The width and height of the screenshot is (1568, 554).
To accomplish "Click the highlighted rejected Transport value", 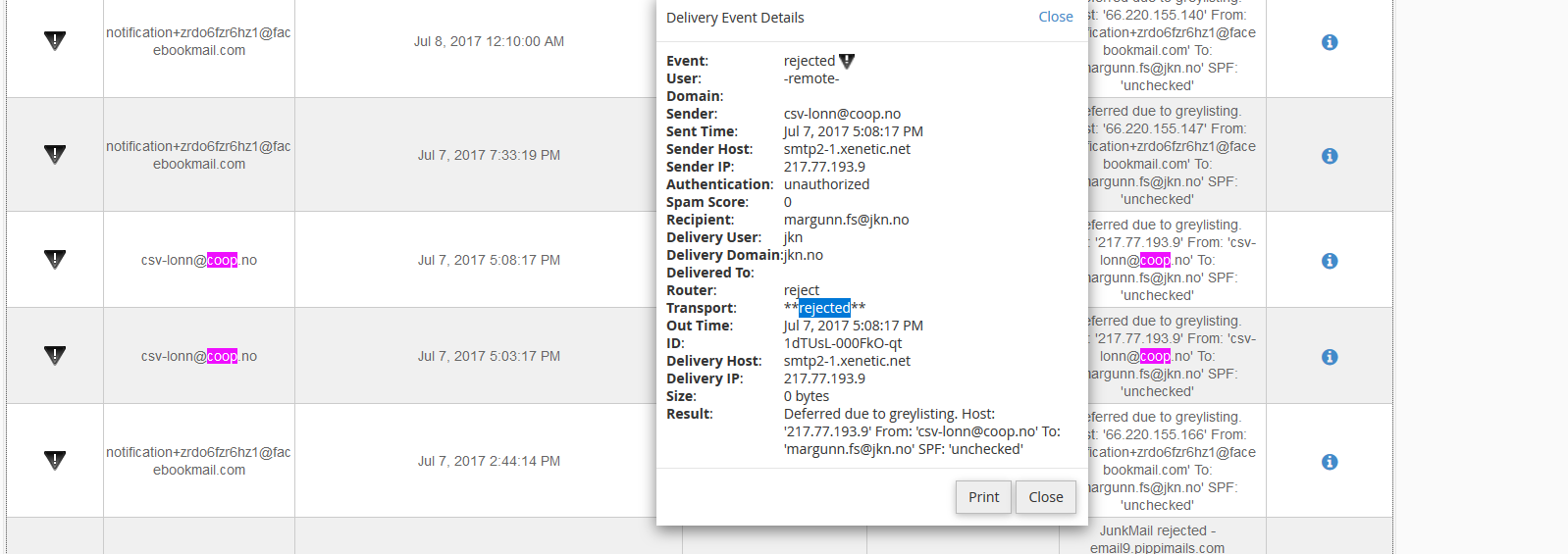I will [824, 308].
